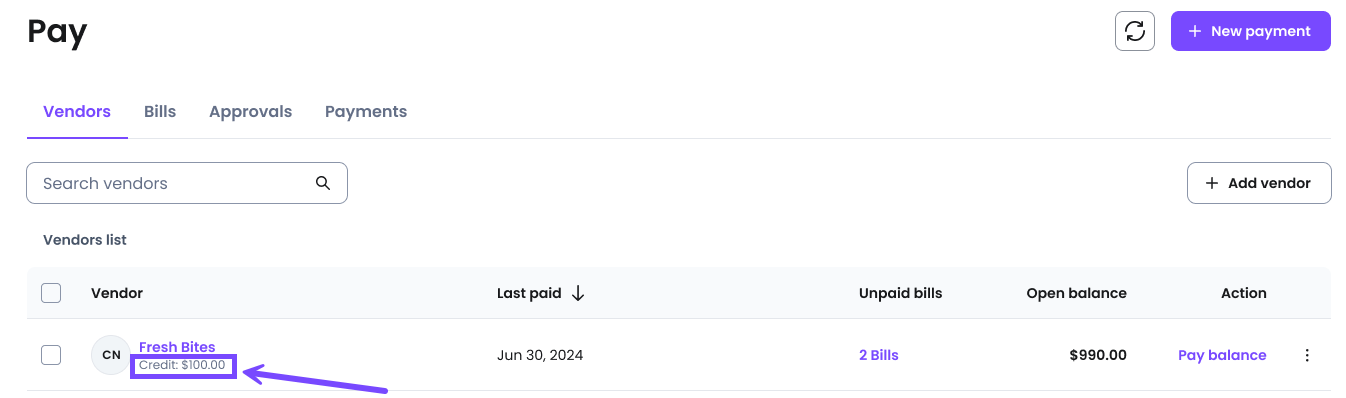The height and width of the screenshot is (398, 1346).
Task: Click Pay balance for Fresh Bites
Action: [x=1222, y=355]
